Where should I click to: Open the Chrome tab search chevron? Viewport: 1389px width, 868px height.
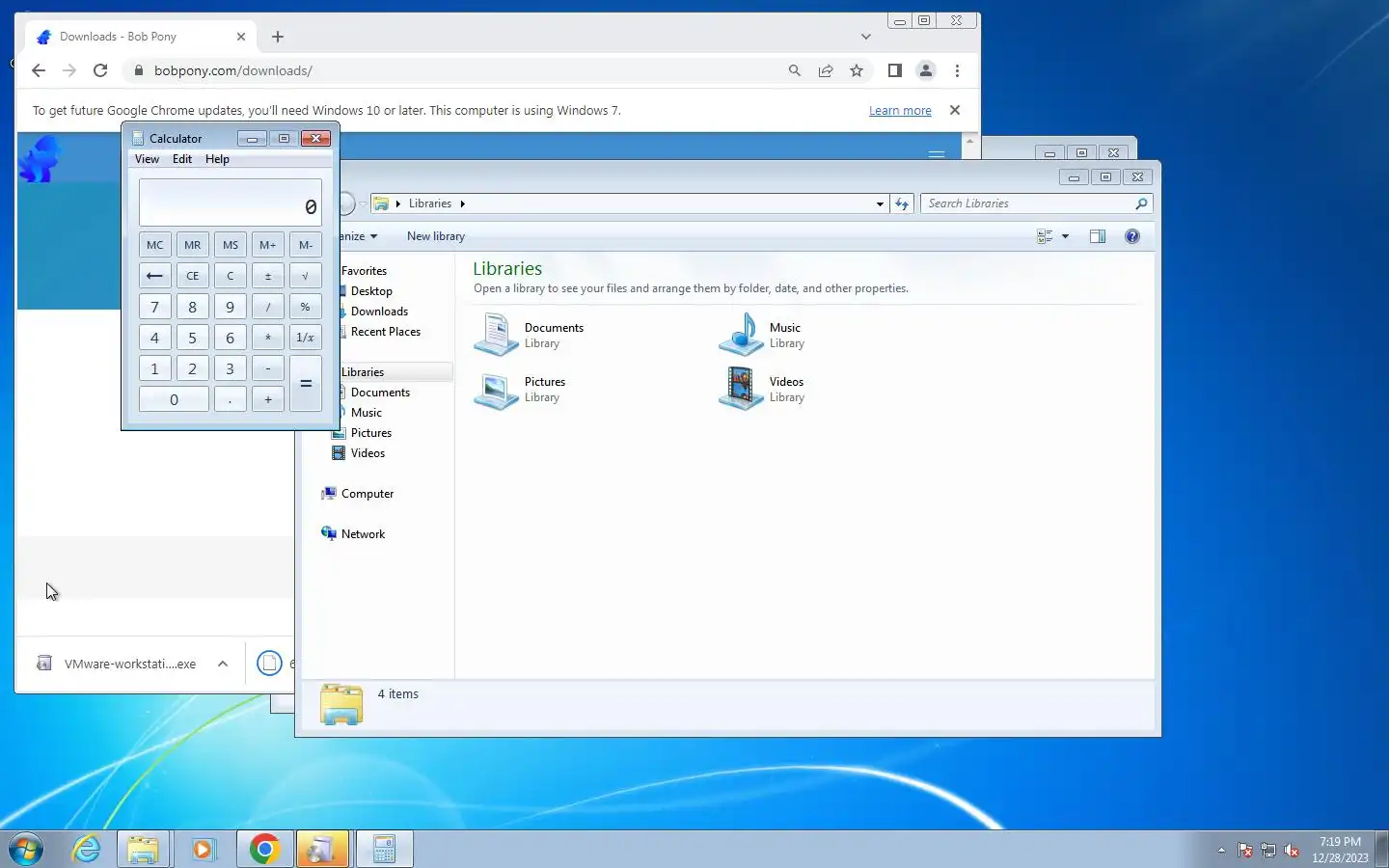tap(866, 37)
